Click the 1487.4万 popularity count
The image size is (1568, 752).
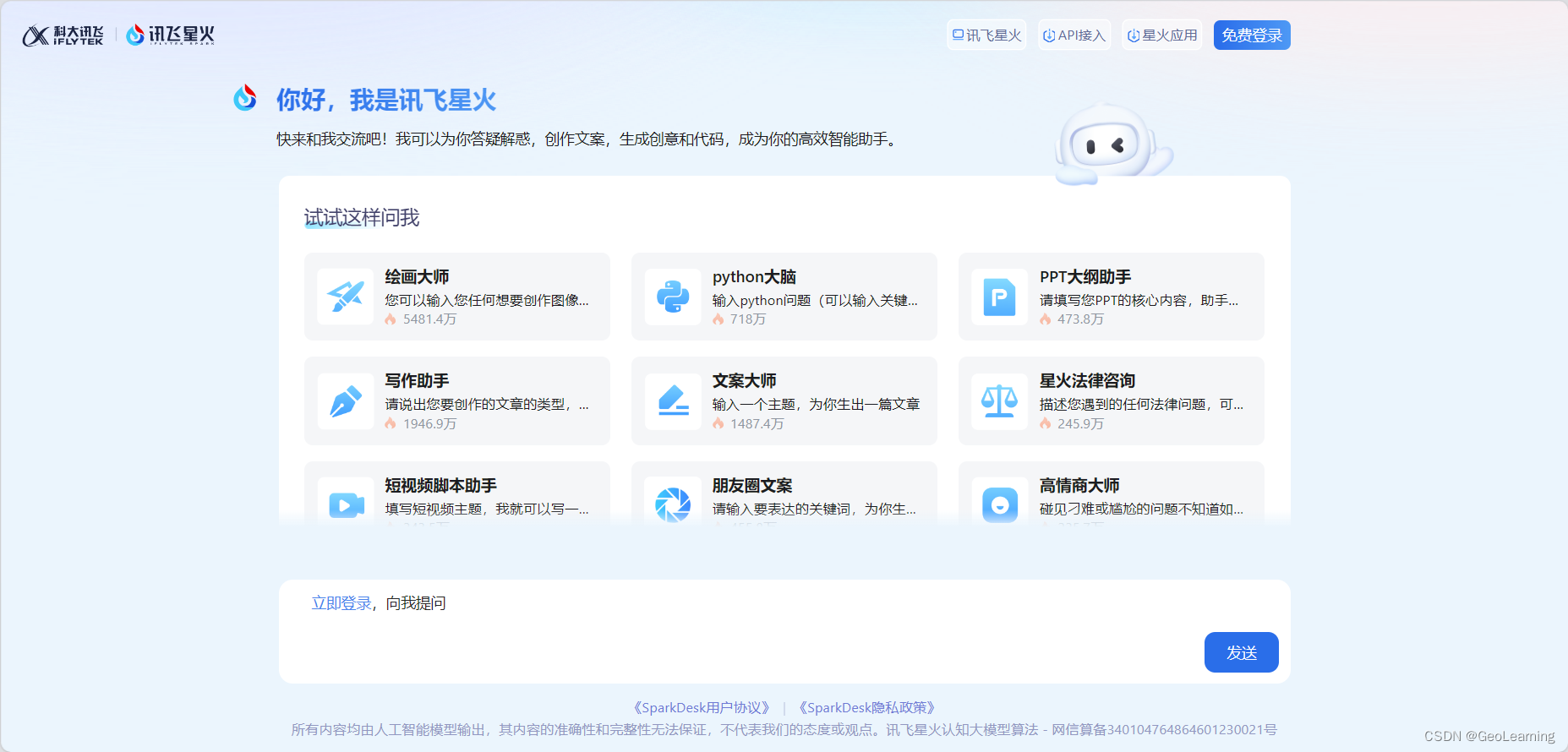click(757, 424)
